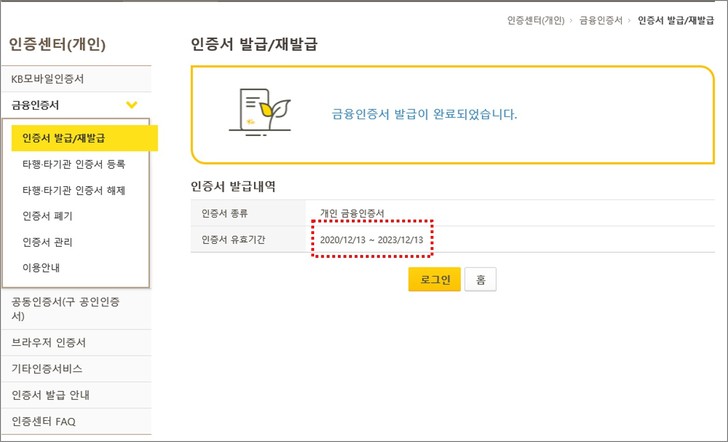Screen dimensions: 728x442
Task: Click the 개인 금융인증서 value
Action: (x=352, y=214)
